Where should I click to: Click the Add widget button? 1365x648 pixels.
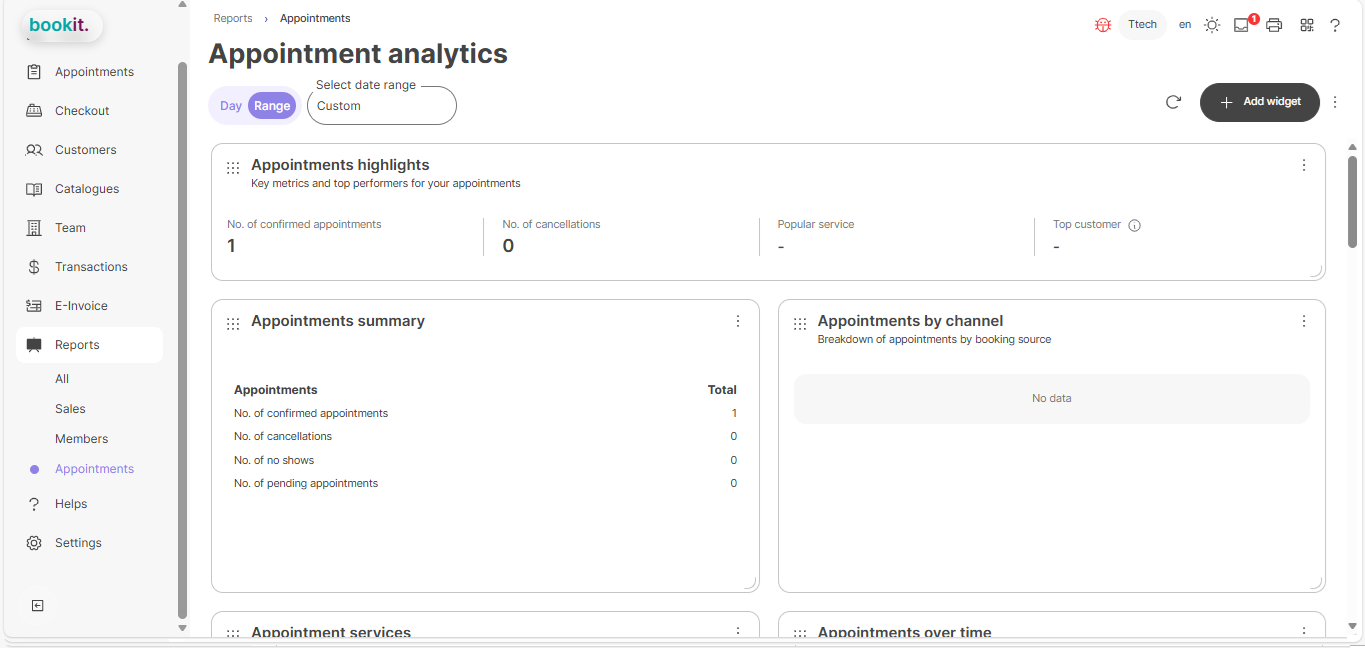click(x=1259, y=102)
